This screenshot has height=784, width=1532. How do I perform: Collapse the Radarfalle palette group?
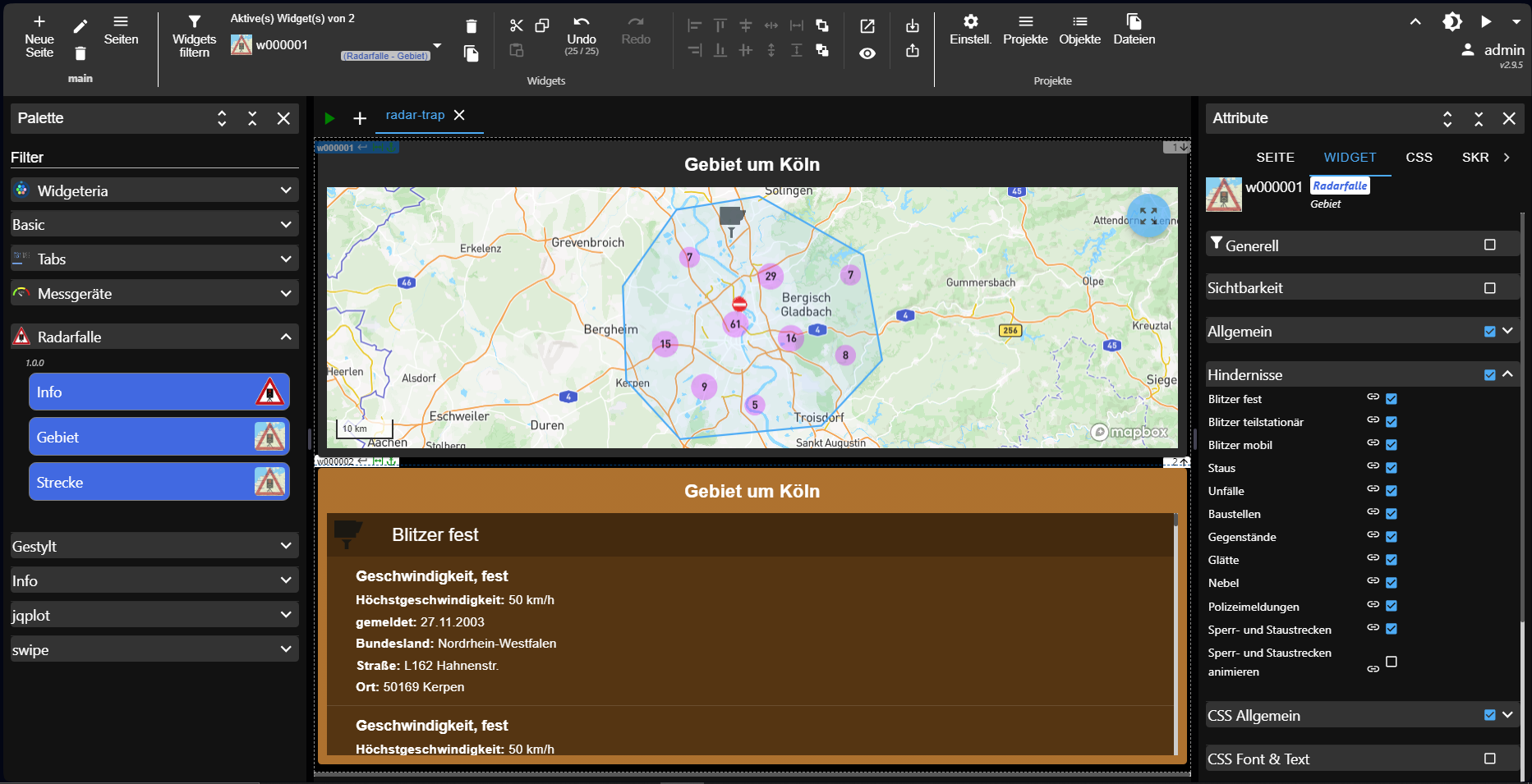pos(154,337)
